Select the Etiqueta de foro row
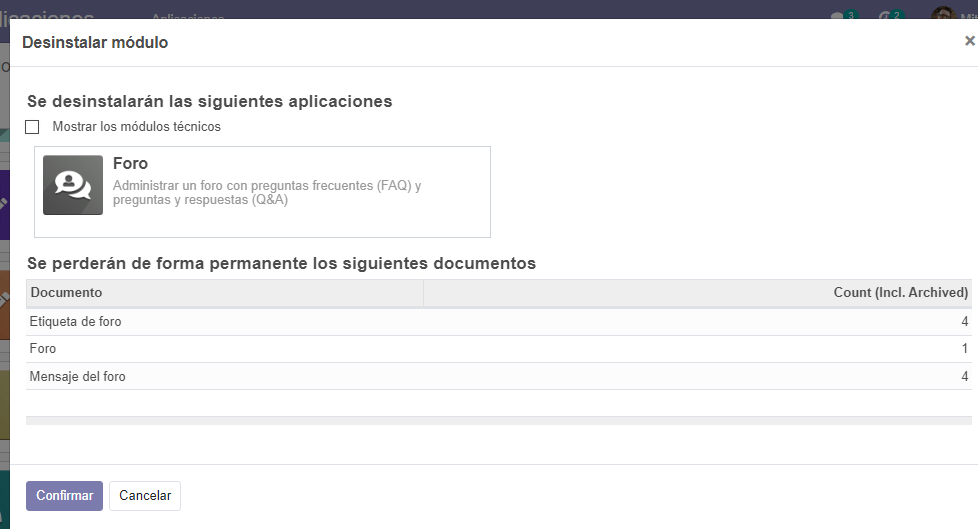 point(76,322)
